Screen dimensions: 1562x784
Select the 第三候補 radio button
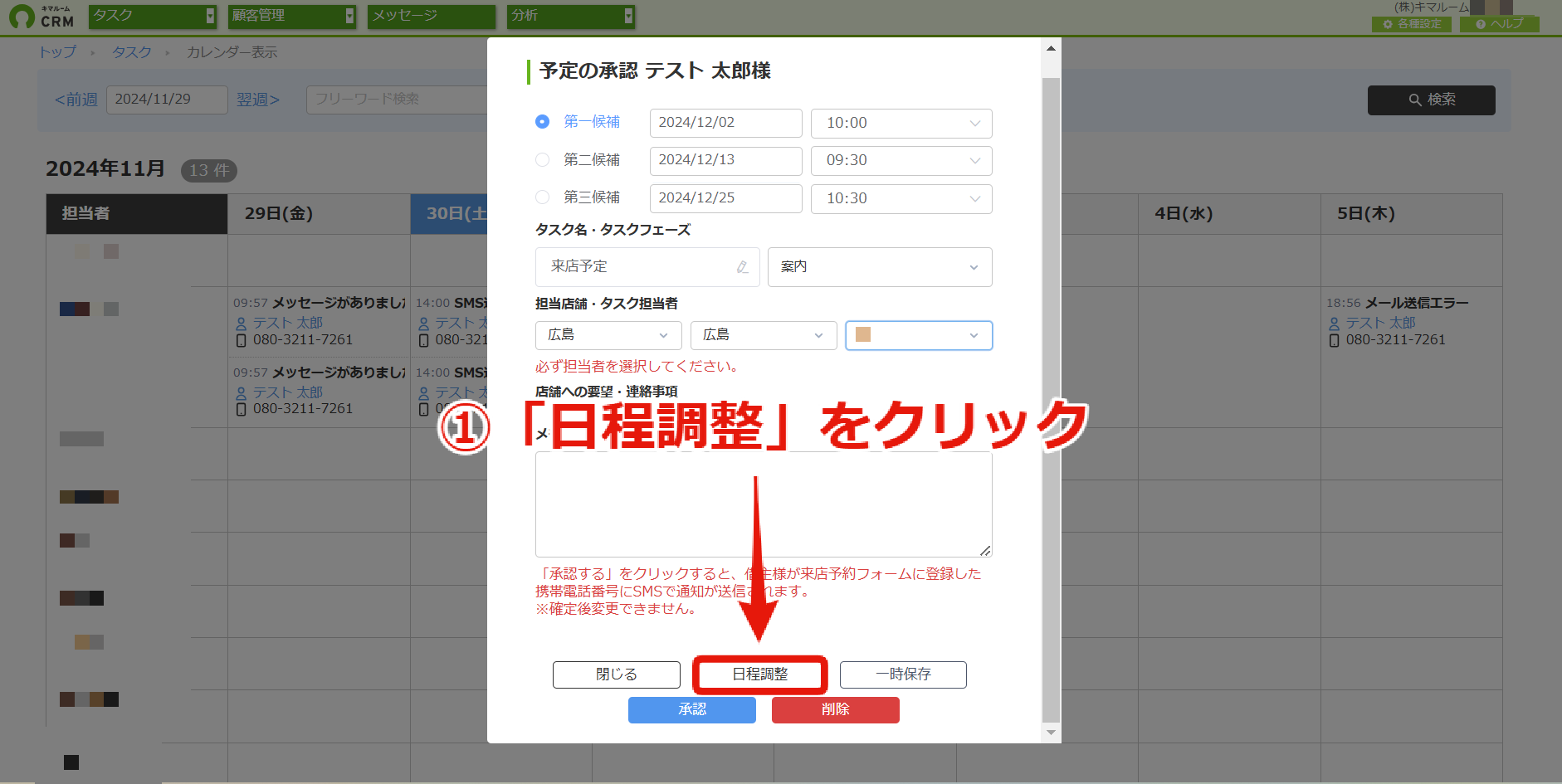tap(542, 197)
